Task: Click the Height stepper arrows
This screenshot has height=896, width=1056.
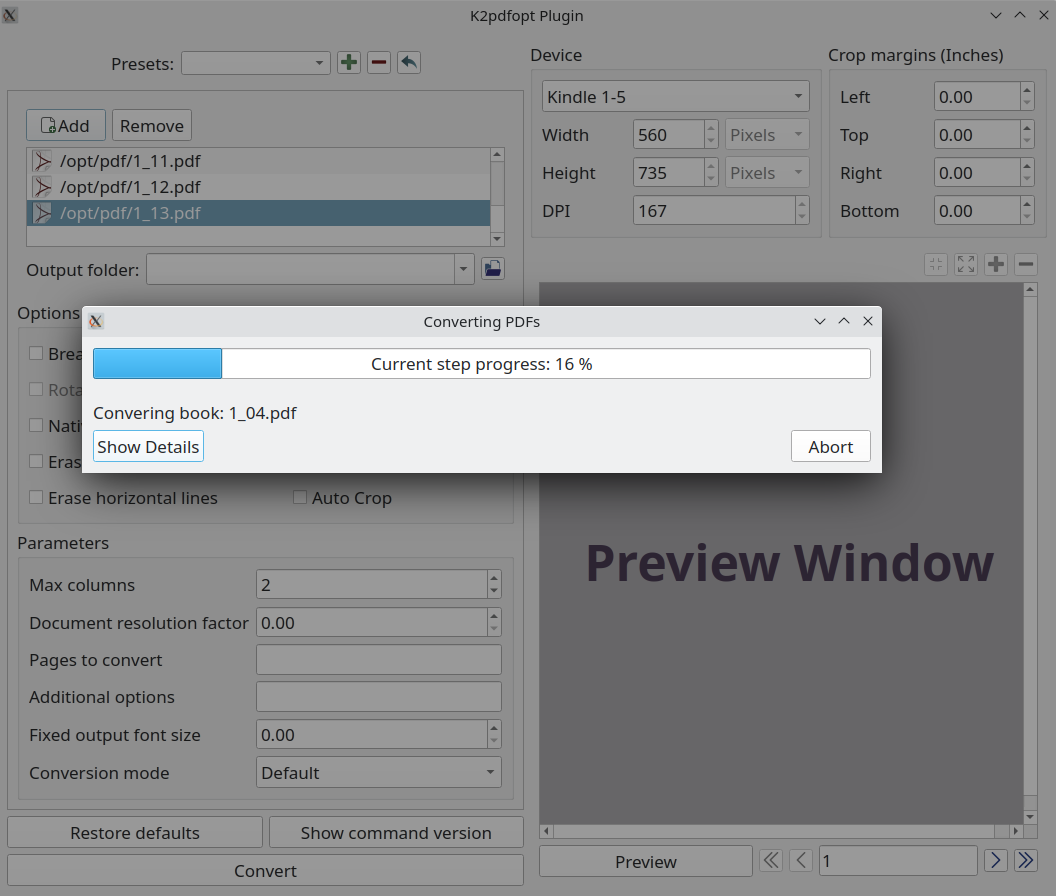Action: click(x=711, y=173)
